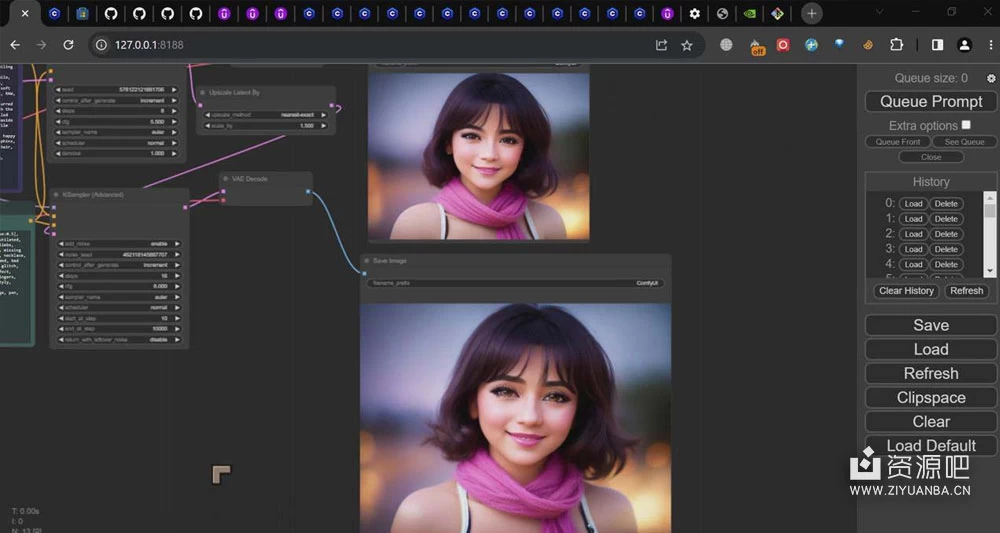This screenshot has width=1000, height=533.
Task: Click the browser back arrow
Action: point(15,45)
